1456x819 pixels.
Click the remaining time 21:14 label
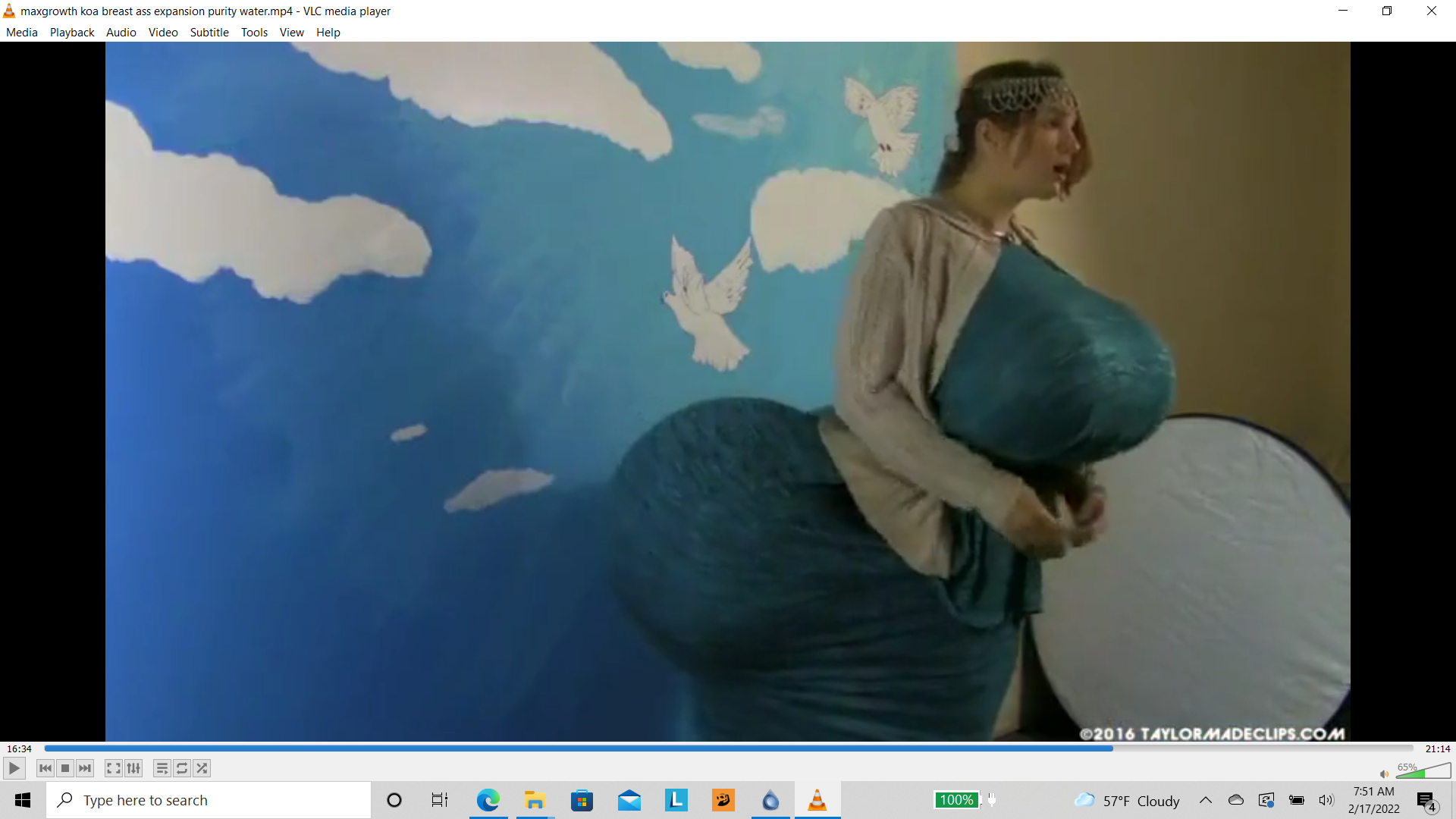pyautogui.click(x=1437, y=748)
